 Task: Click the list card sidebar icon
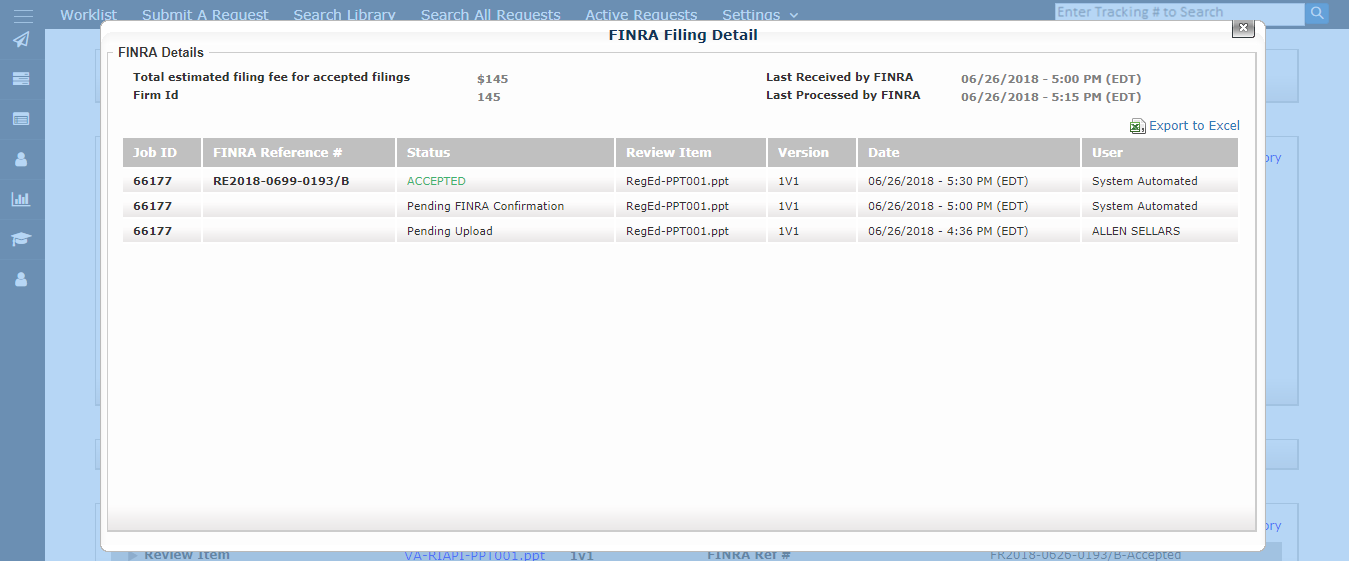21,119
